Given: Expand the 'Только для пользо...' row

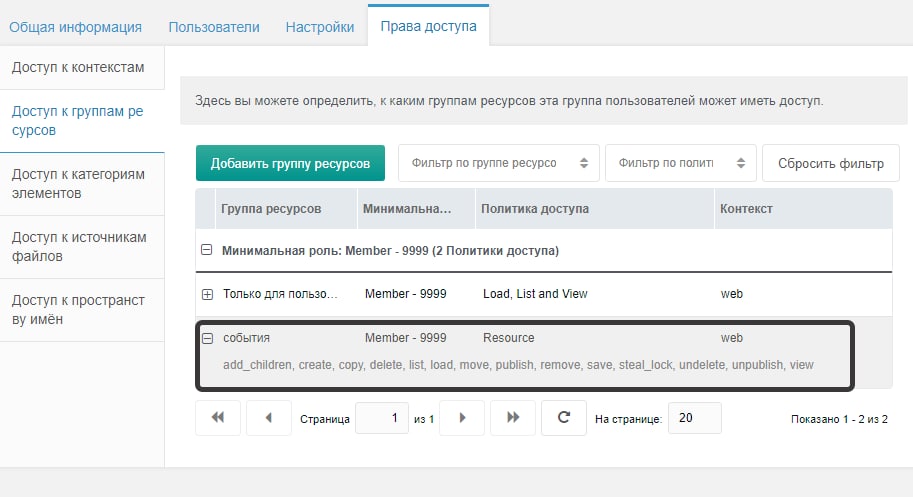Looking at the screenshot, I should tap(207, 294).
